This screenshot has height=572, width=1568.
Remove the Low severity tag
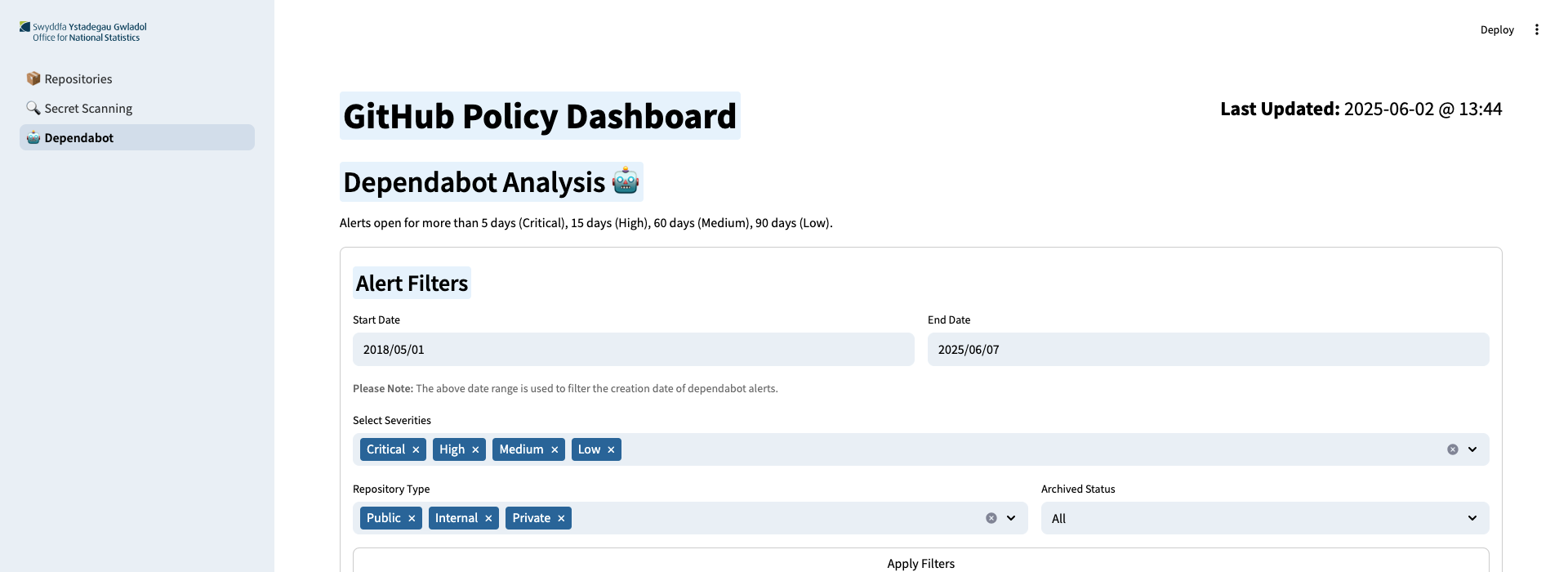click(x=611, y=449)
